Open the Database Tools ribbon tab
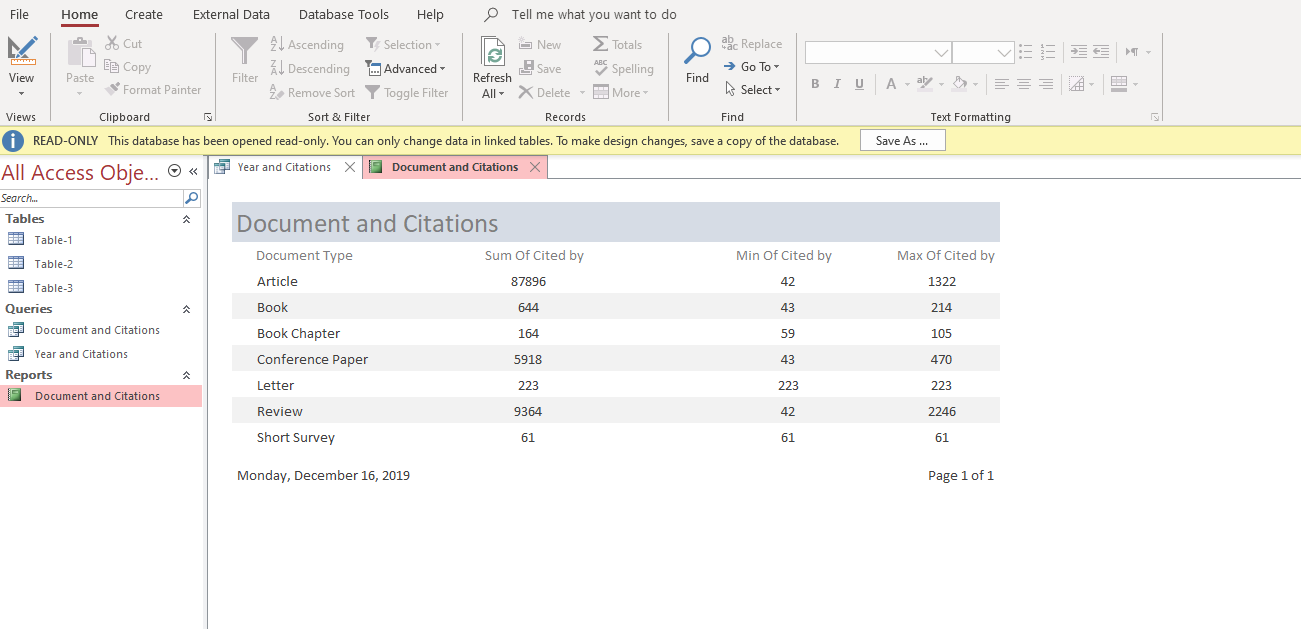The width and height of the screenshot is (1301, 629). tap(343, 15)
